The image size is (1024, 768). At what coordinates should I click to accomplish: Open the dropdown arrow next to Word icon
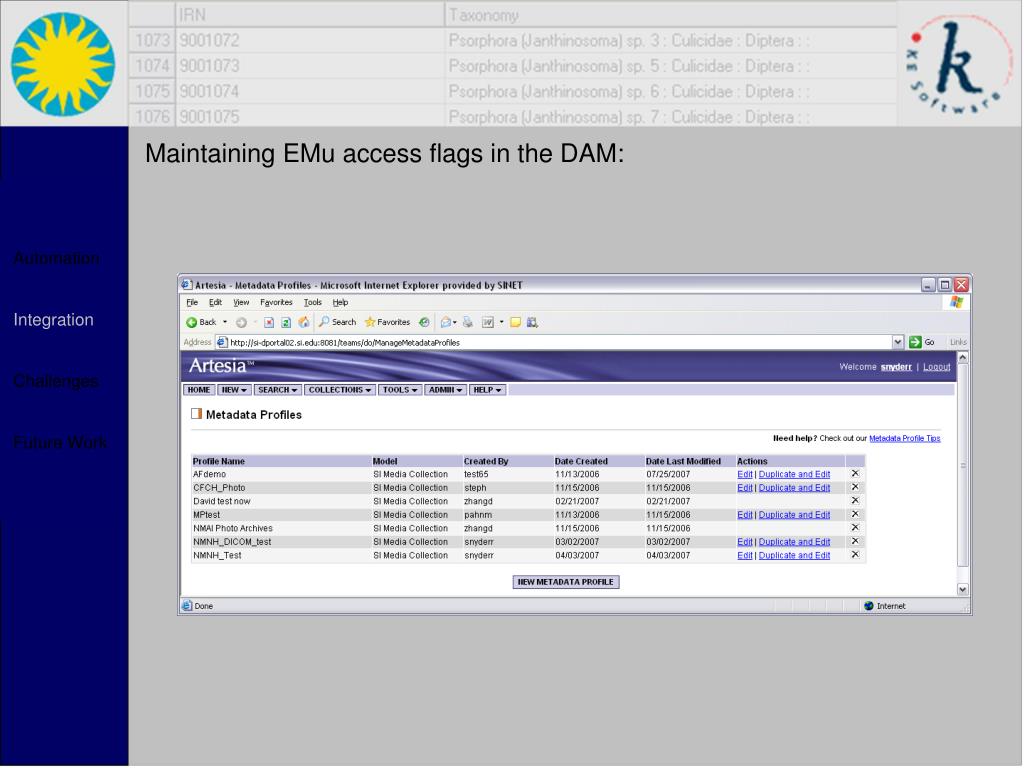(x=502, y=323)
